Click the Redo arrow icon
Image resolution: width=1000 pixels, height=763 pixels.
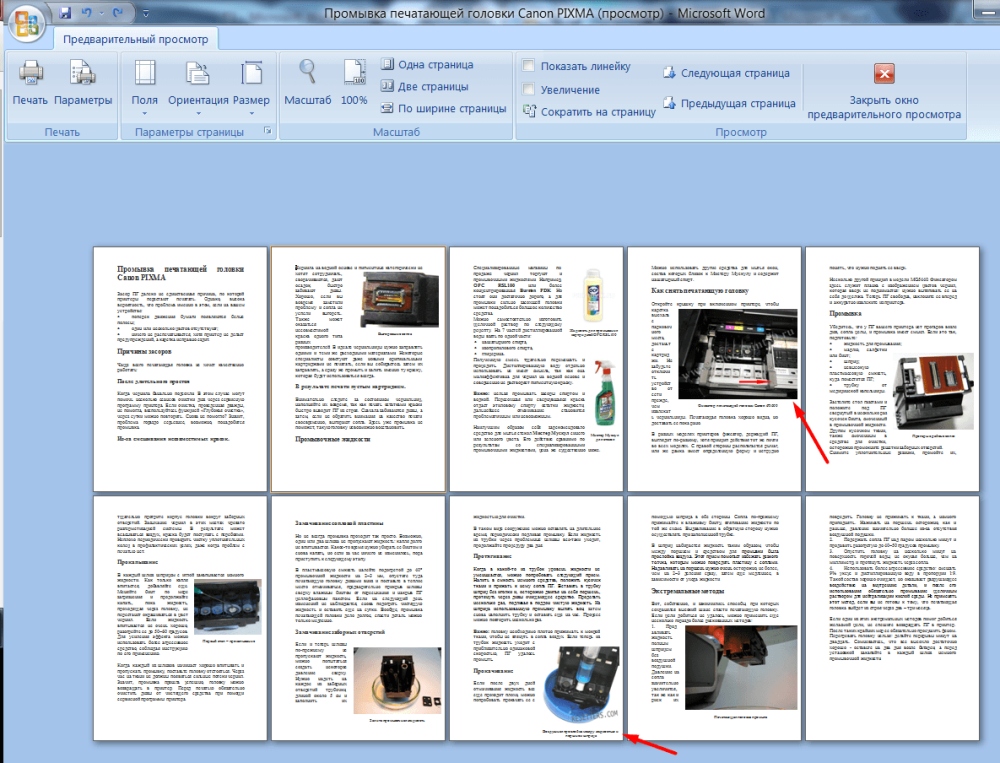tap(117, 13)
